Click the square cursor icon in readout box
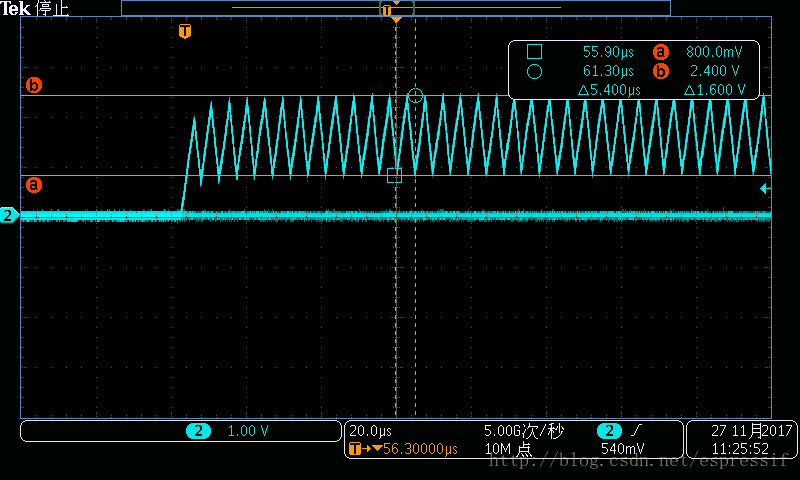Screen dimensions: 800x480 coord(534,52)
